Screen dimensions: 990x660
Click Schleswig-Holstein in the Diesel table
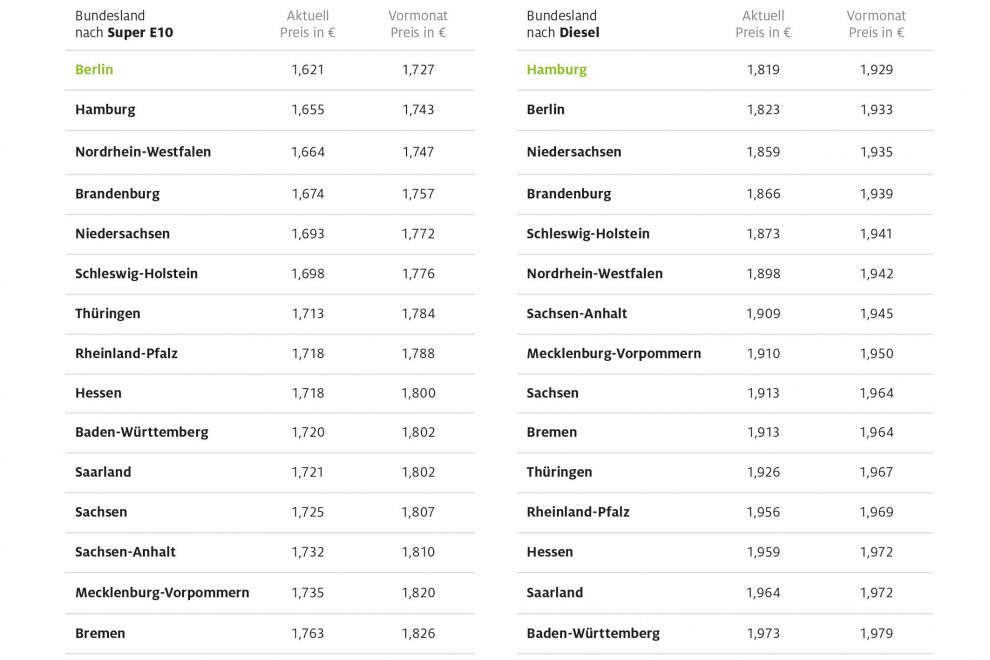pyautogui.click(x=588, y=233)
